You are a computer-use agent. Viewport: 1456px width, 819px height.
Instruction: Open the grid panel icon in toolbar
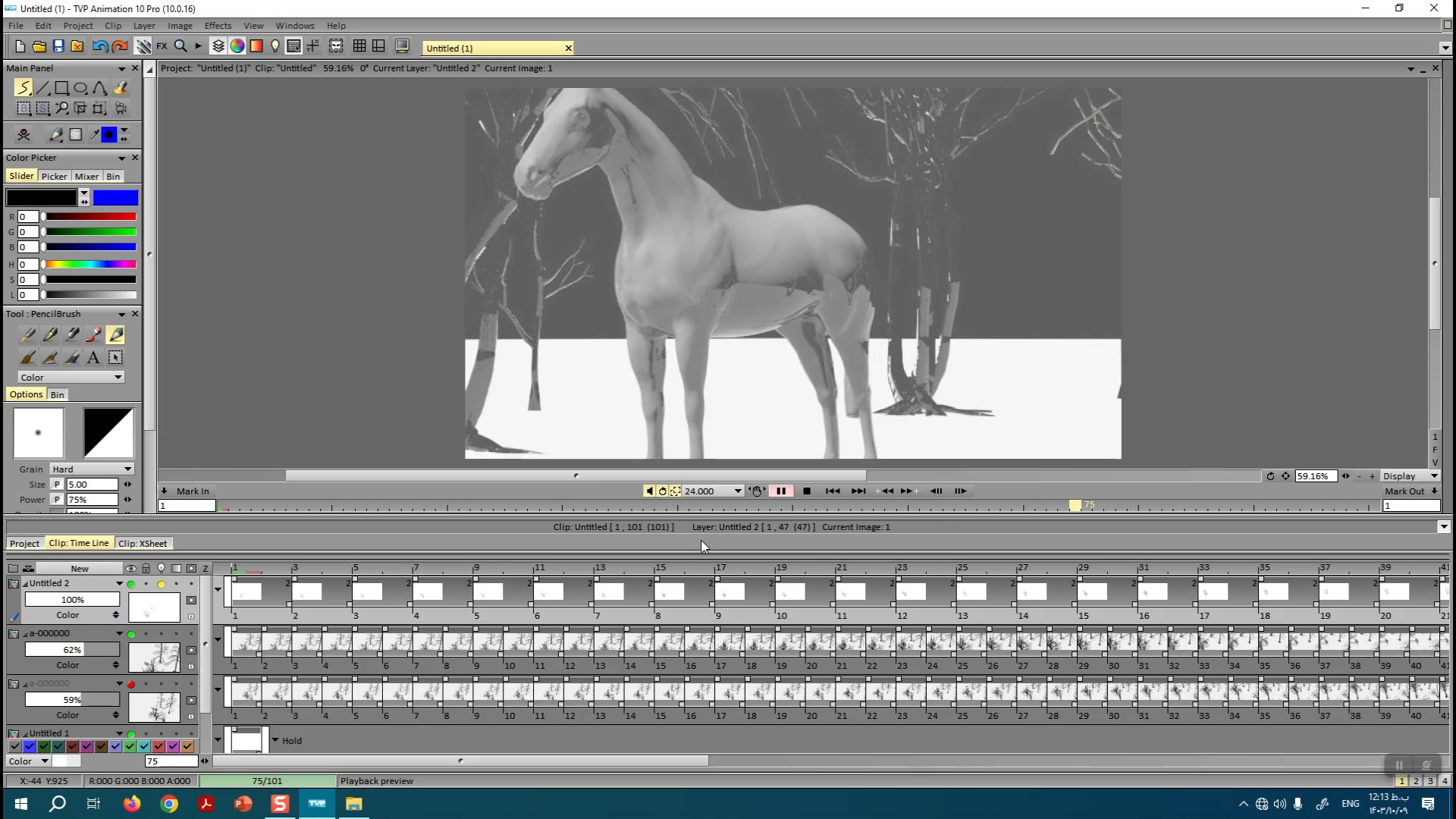[359, 46]
